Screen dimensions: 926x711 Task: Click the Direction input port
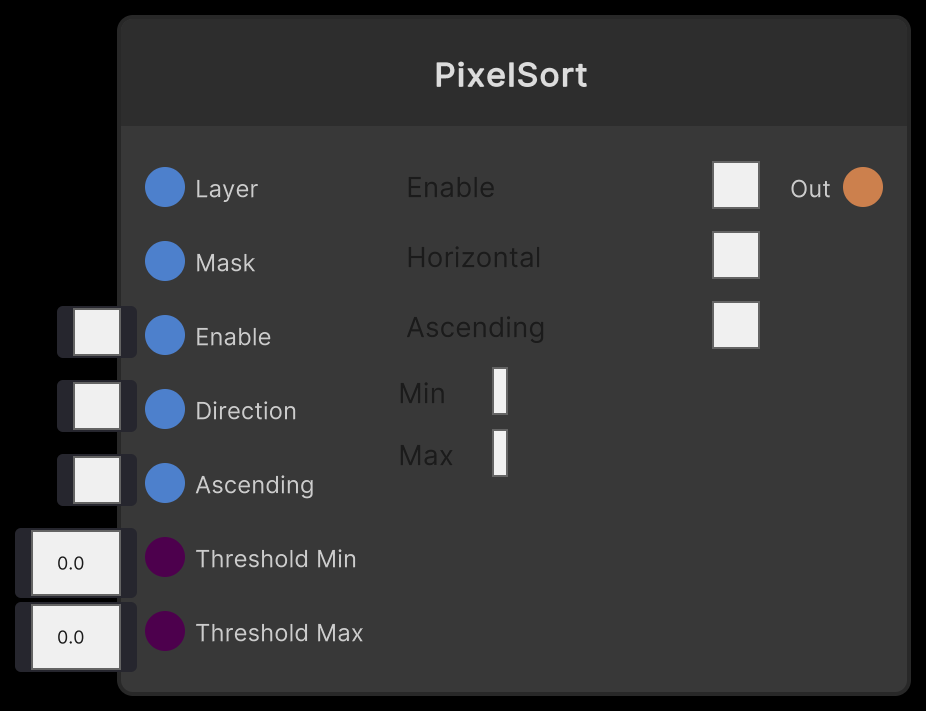point(164,410)
